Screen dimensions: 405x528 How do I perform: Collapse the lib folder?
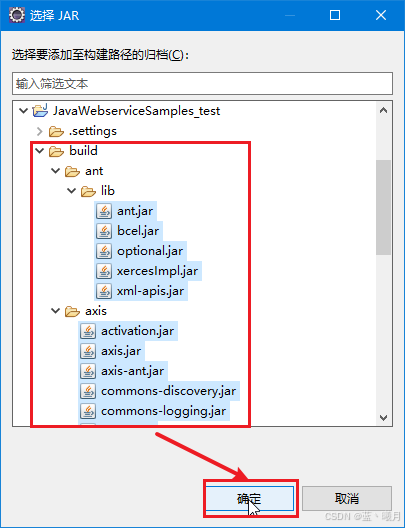tap(71, 191)
